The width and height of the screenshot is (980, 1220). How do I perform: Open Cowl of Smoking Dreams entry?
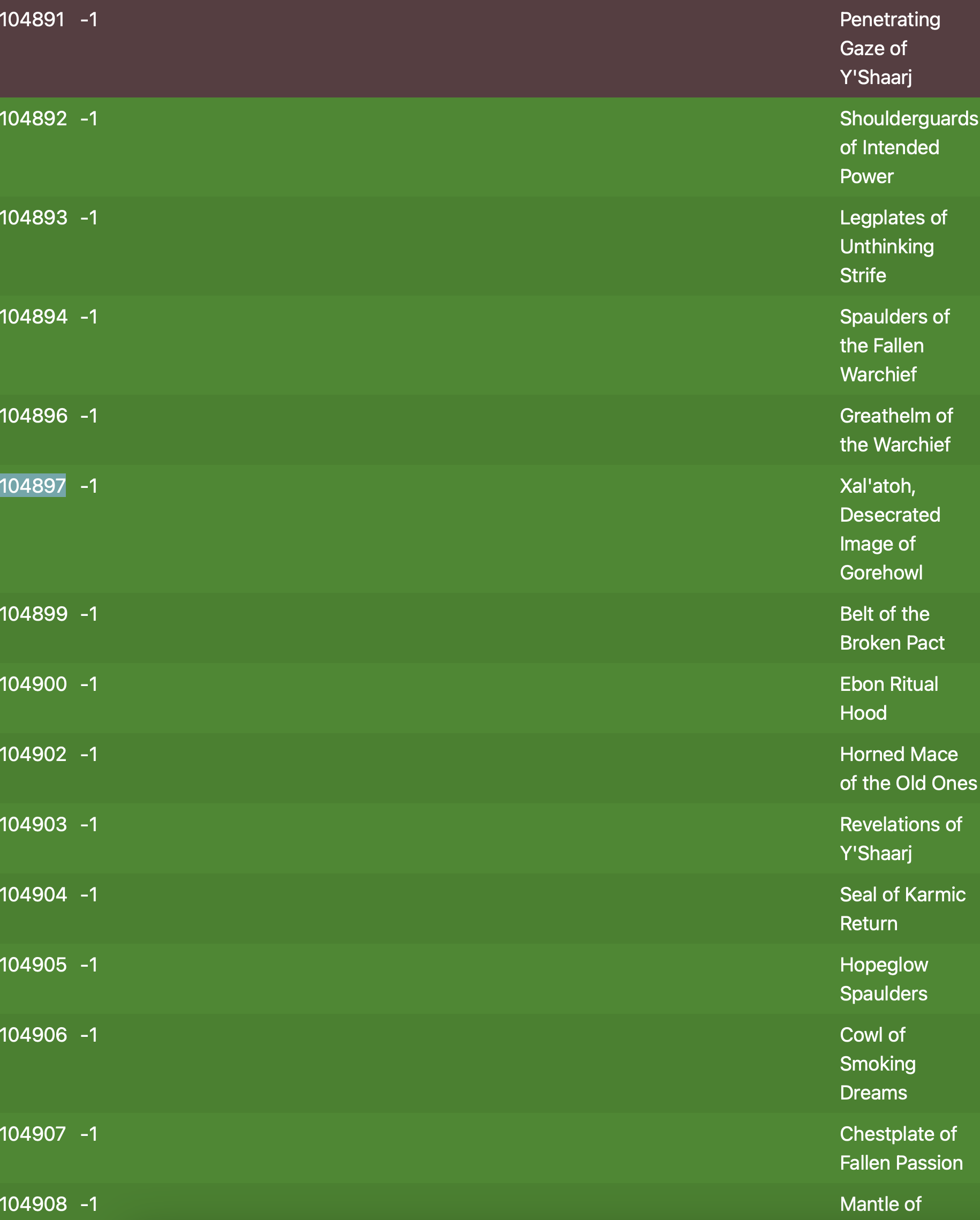coord(878,1063)
